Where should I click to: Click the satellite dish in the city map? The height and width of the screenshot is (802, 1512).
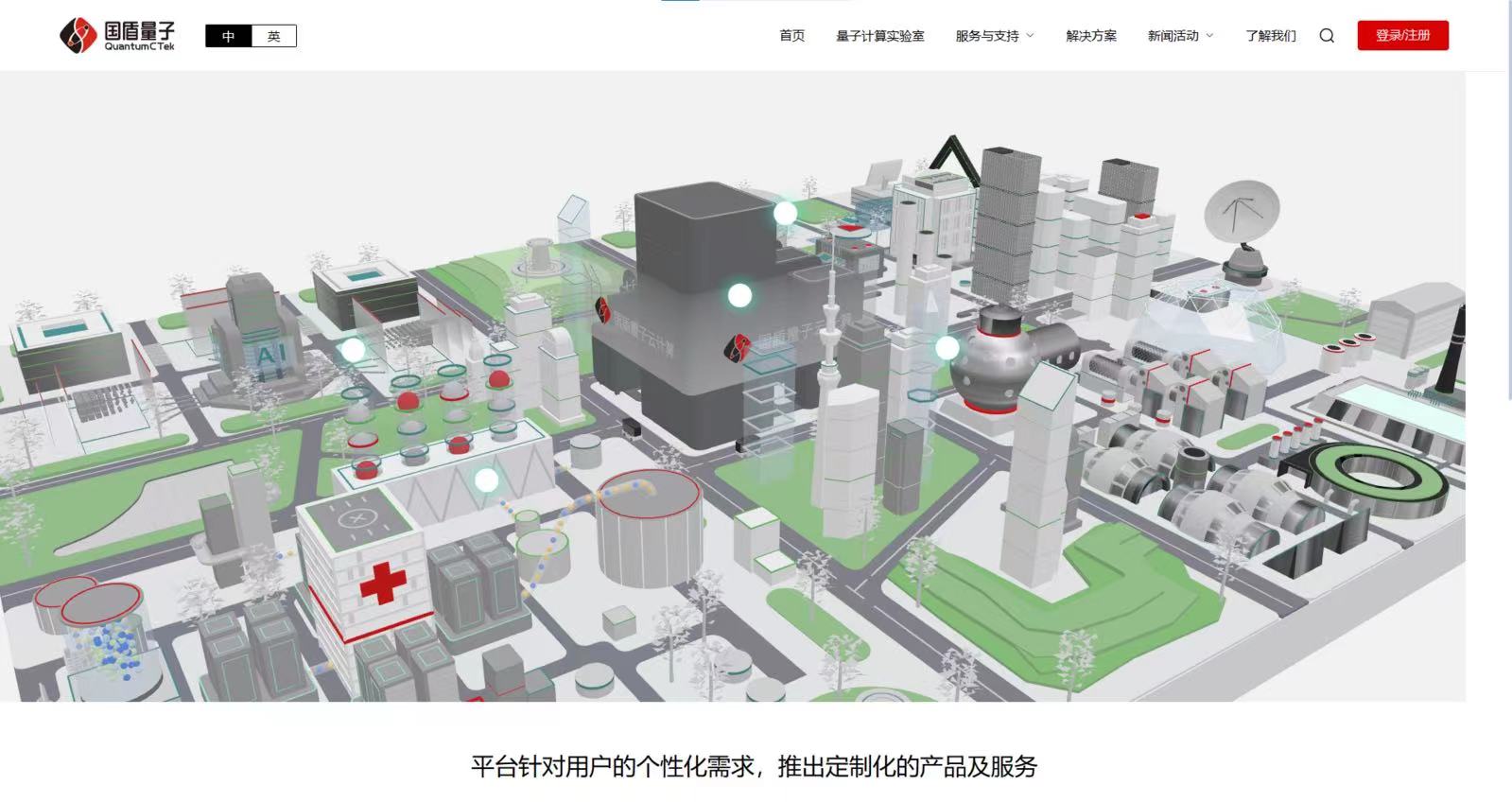(1242, 213)
